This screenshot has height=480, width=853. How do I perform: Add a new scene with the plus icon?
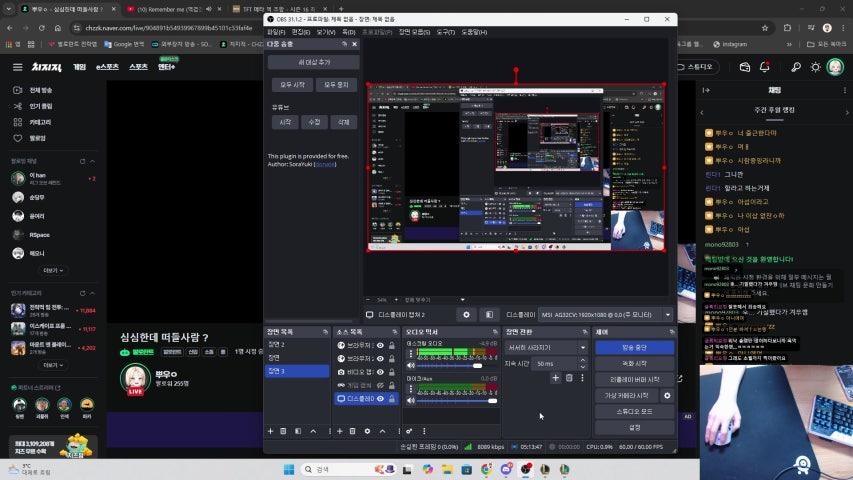pyautogui.click(x=270, y=431)
